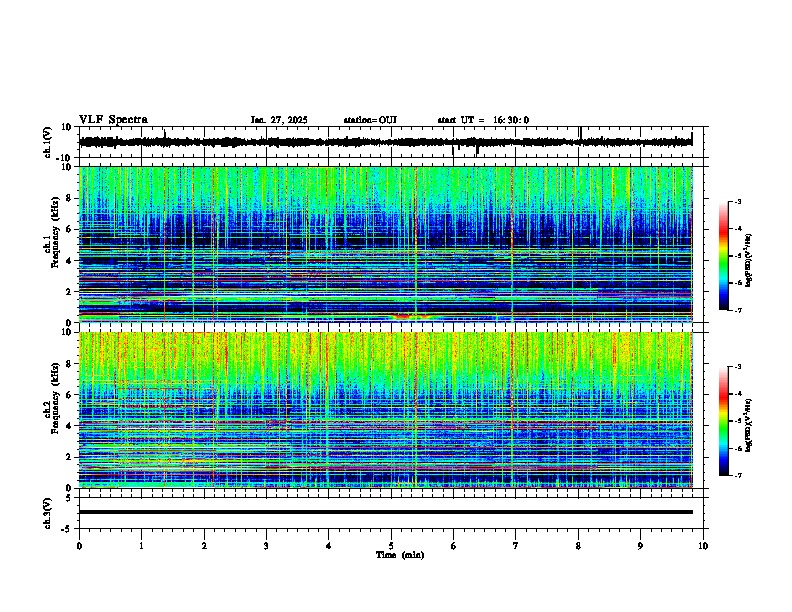This screenshot has height=612, width=792.
Task: Click the "8" kHz tick on ch.1 spectrogram axis
Action: (69, 198)
